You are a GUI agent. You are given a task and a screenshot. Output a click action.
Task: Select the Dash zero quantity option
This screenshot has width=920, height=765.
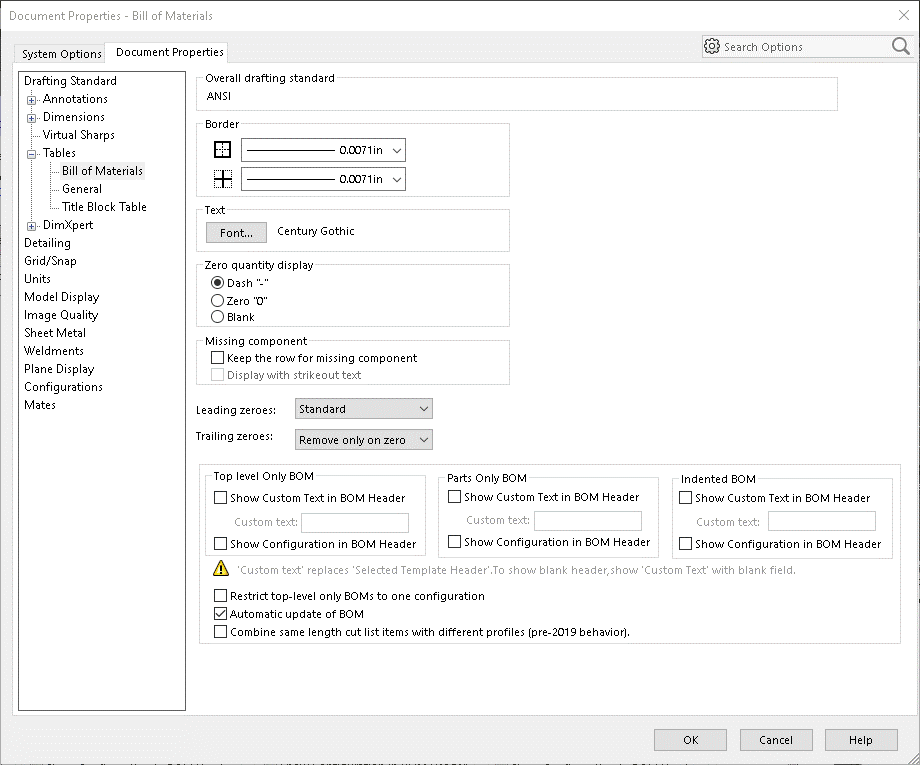[217, 283]
